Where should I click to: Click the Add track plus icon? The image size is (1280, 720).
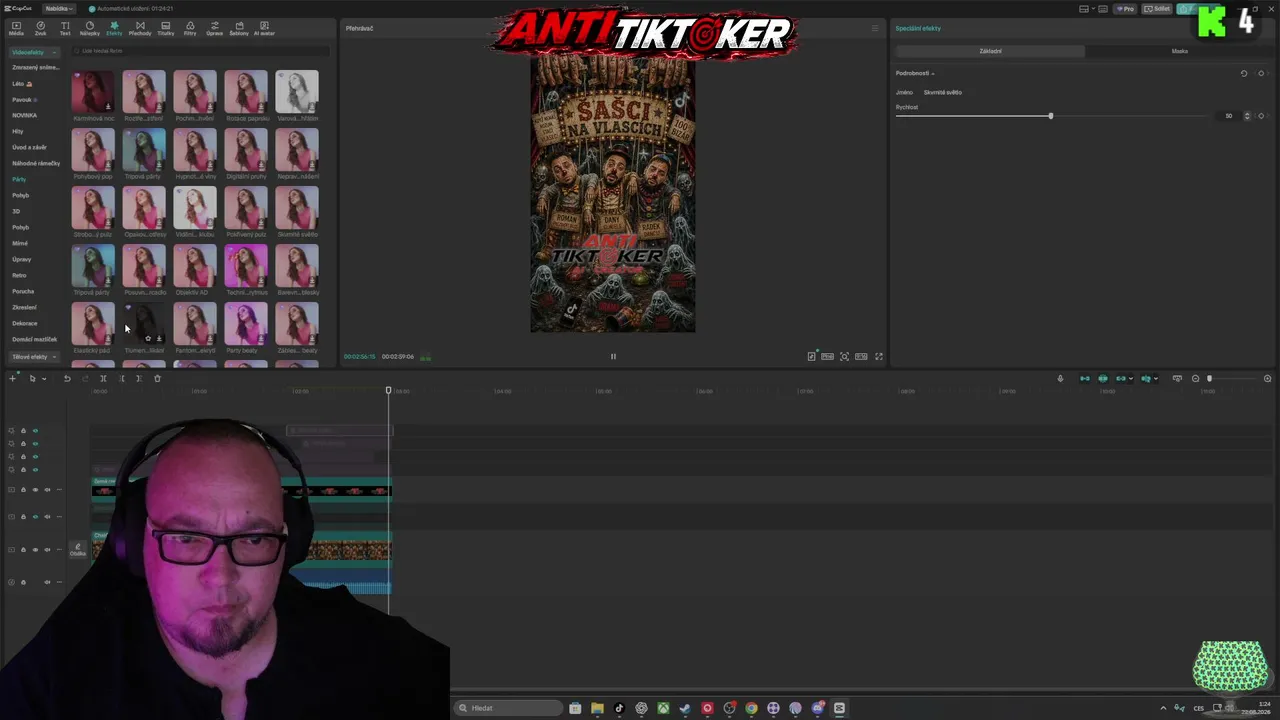12,378
